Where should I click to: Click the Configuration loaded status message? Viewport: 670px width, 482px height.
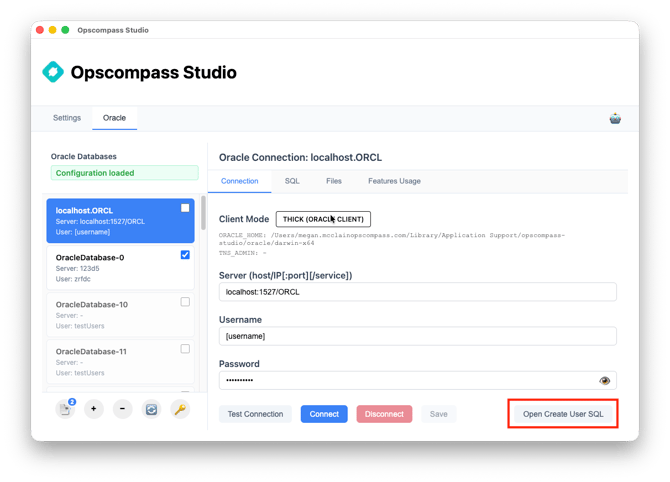[x=124, y=173]
